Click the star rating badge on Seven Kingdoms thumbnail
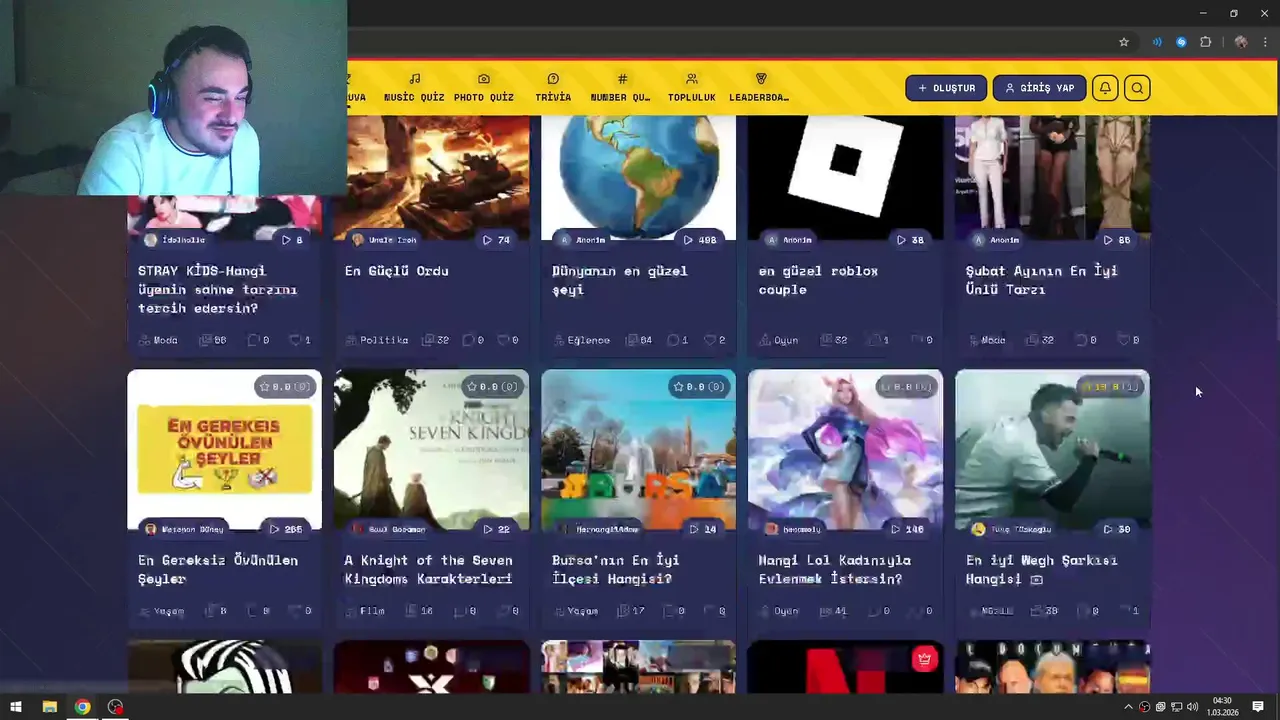The height and width of the screenshot is (720, 1280). coord(494,386)
